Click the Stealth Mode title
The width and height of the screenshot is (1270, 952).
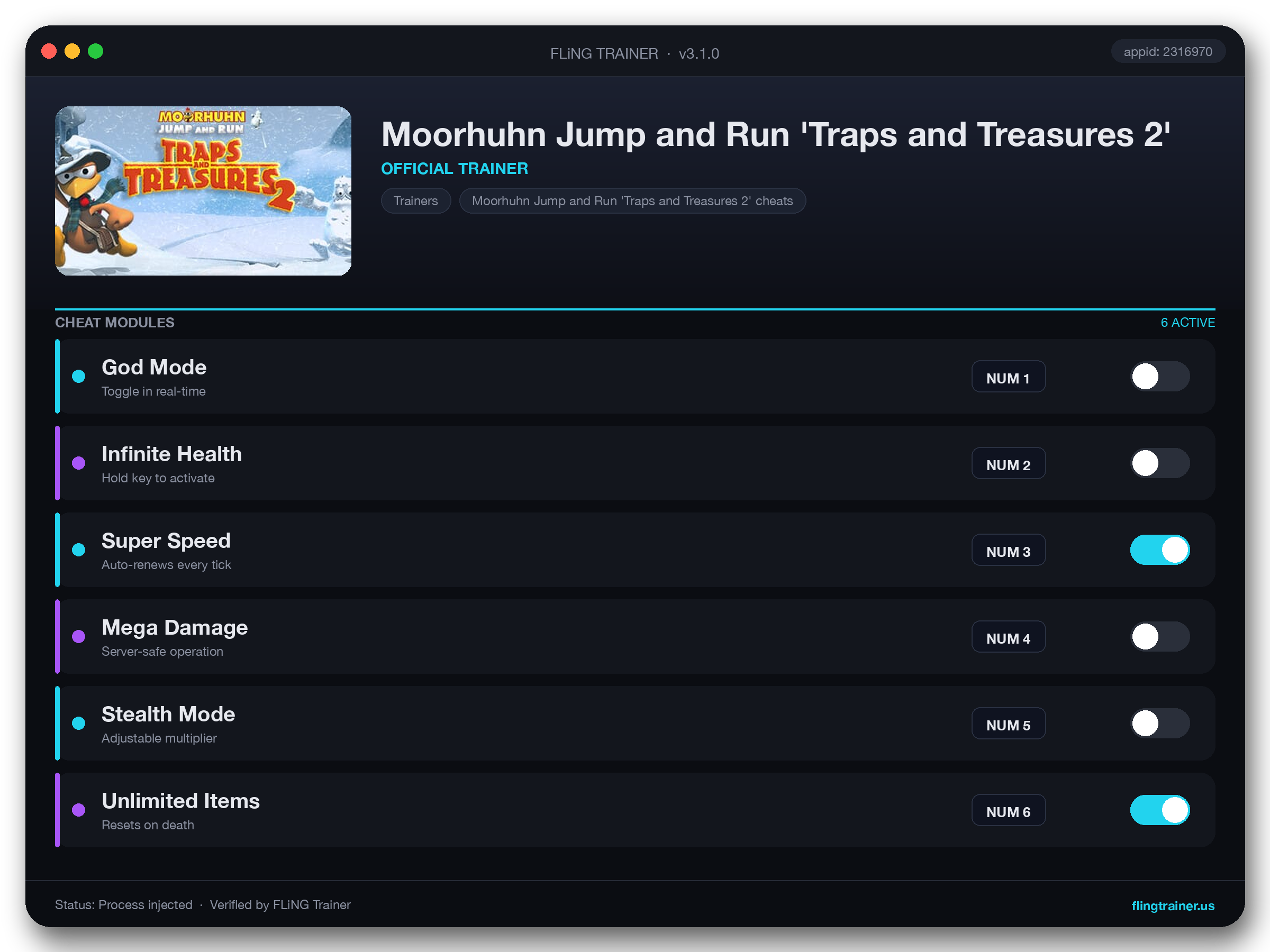(168, 714)
